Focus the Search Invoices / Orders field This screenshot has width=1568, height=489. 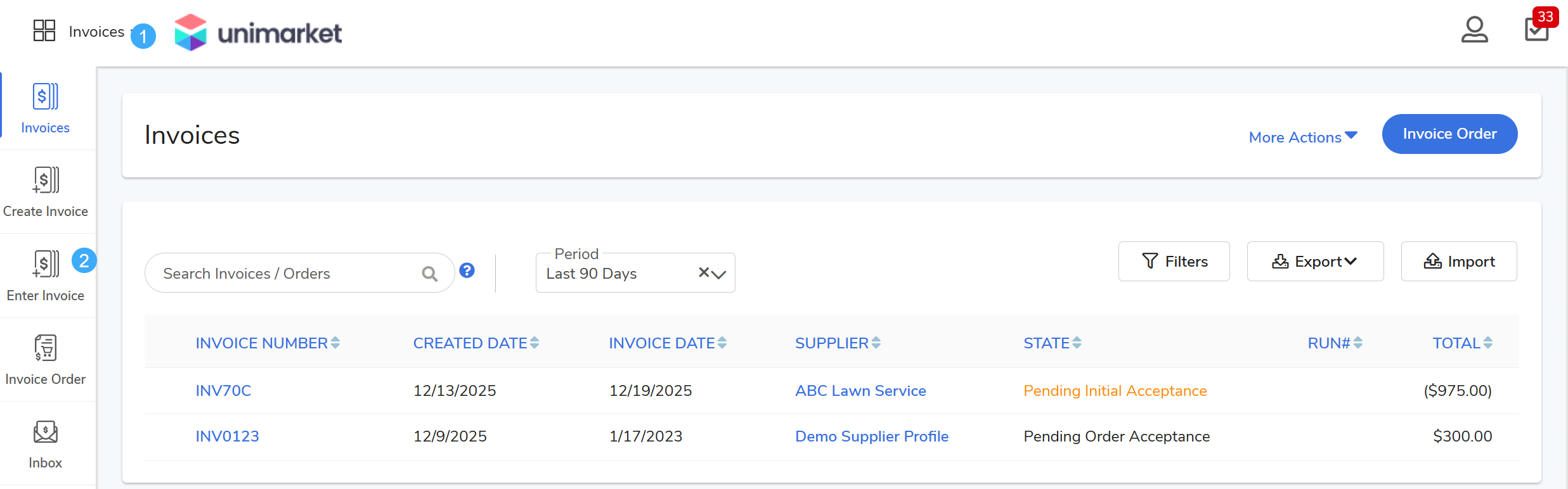pos(285,274)
